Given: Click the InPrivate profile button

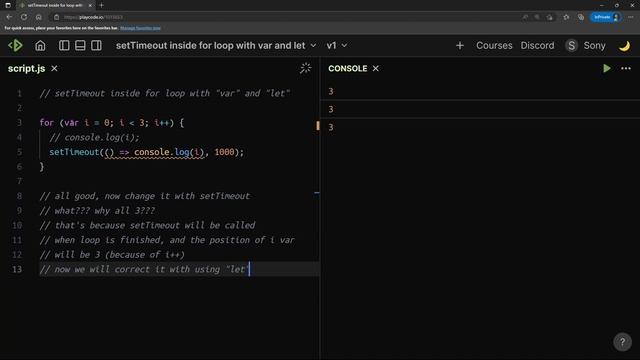Looking at the screenshot, I should pyautogui.click(x=606, y=17).
